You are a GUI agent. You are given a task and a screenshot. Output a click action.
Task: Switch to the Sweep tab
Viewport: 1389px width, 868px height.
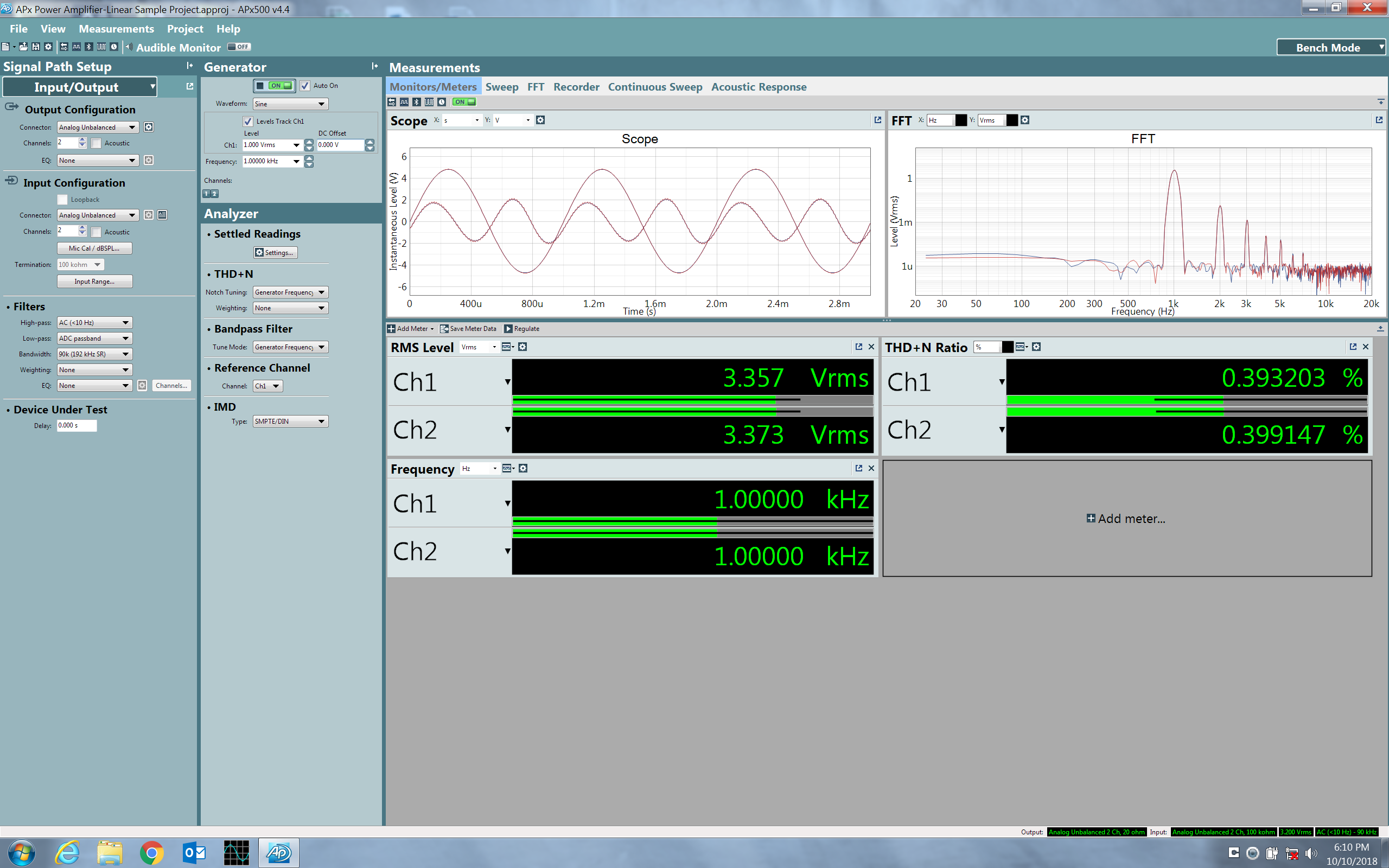coord(502,87)
